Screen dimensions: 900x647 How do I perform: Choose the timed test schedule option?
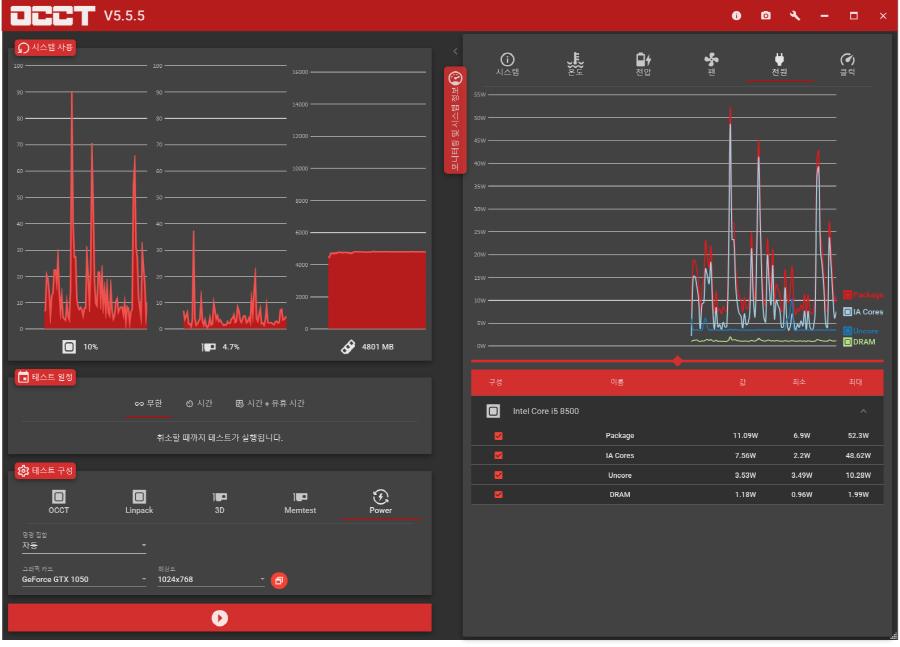point(199,404)
